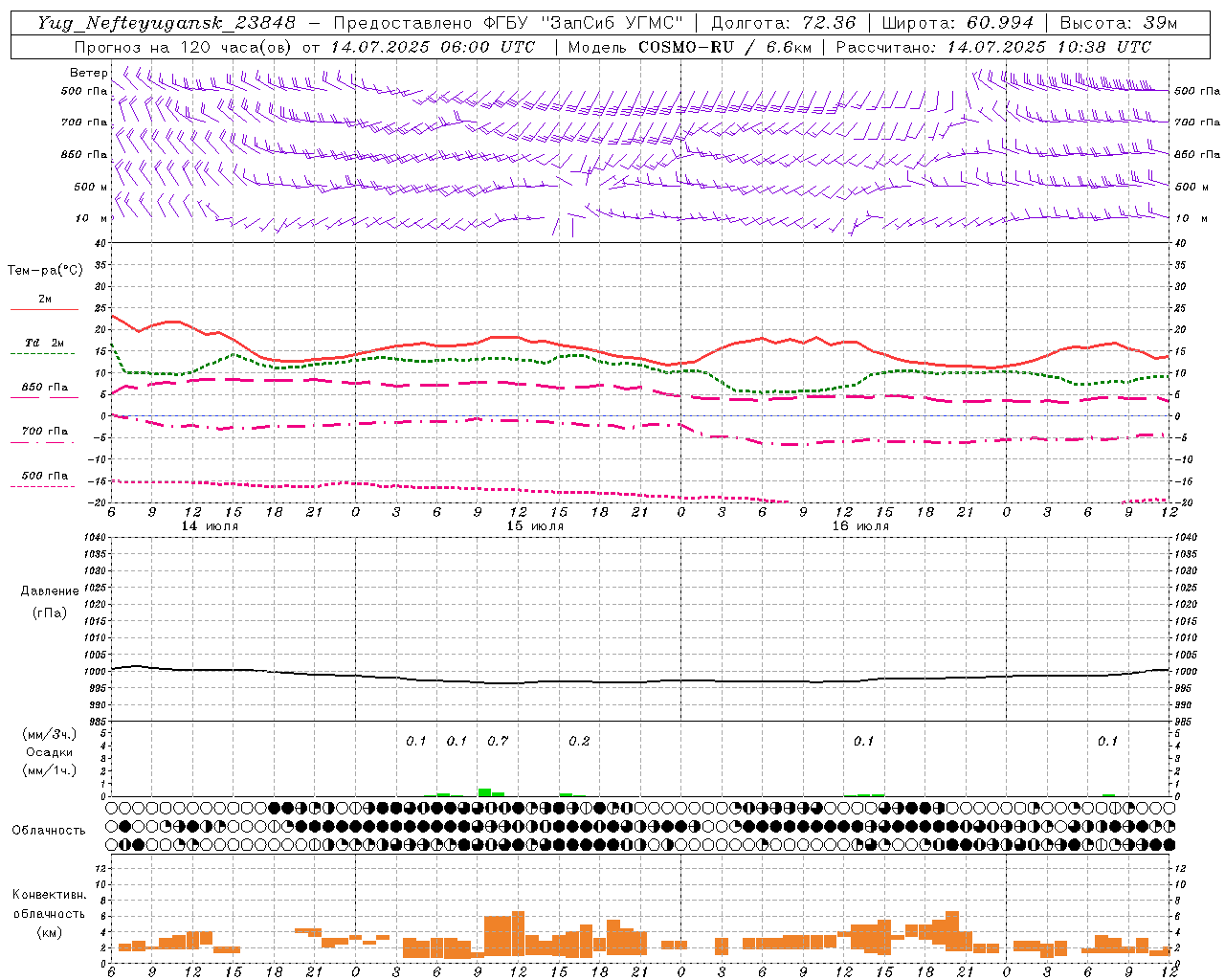Select the 0.7 precipitation amount value
Image resolution: width=1225 pixels, height=980 pixels.
498,741
